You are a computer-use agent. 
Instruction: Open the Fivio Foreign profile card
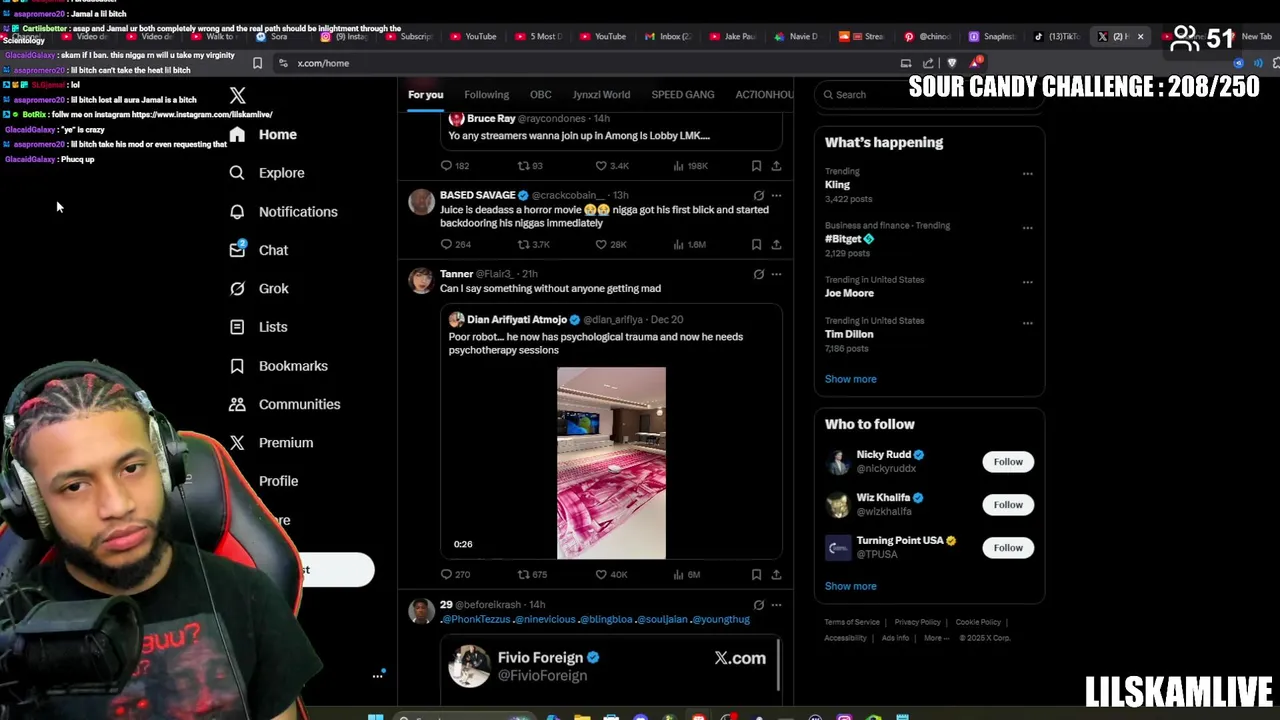pyautogui.click(x=611, y=667)
